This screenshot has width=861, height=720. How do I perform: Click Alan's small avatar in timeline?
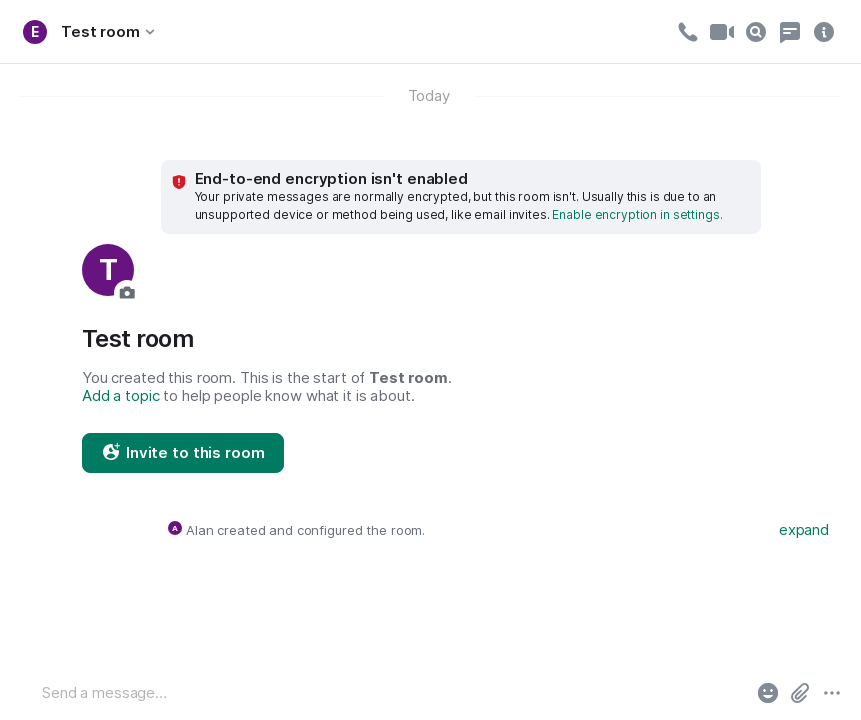click(175, 528)
